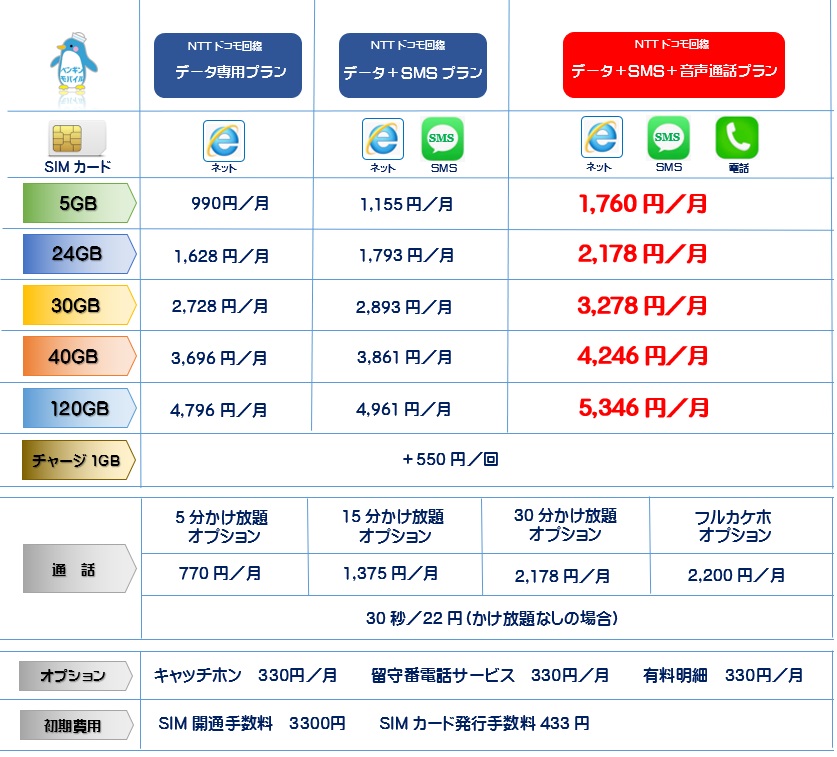Image resolution: width=837 pixels, height=757 pixels.
Task: Choose the green 5GB capacity tag
Action: point(80,203)
